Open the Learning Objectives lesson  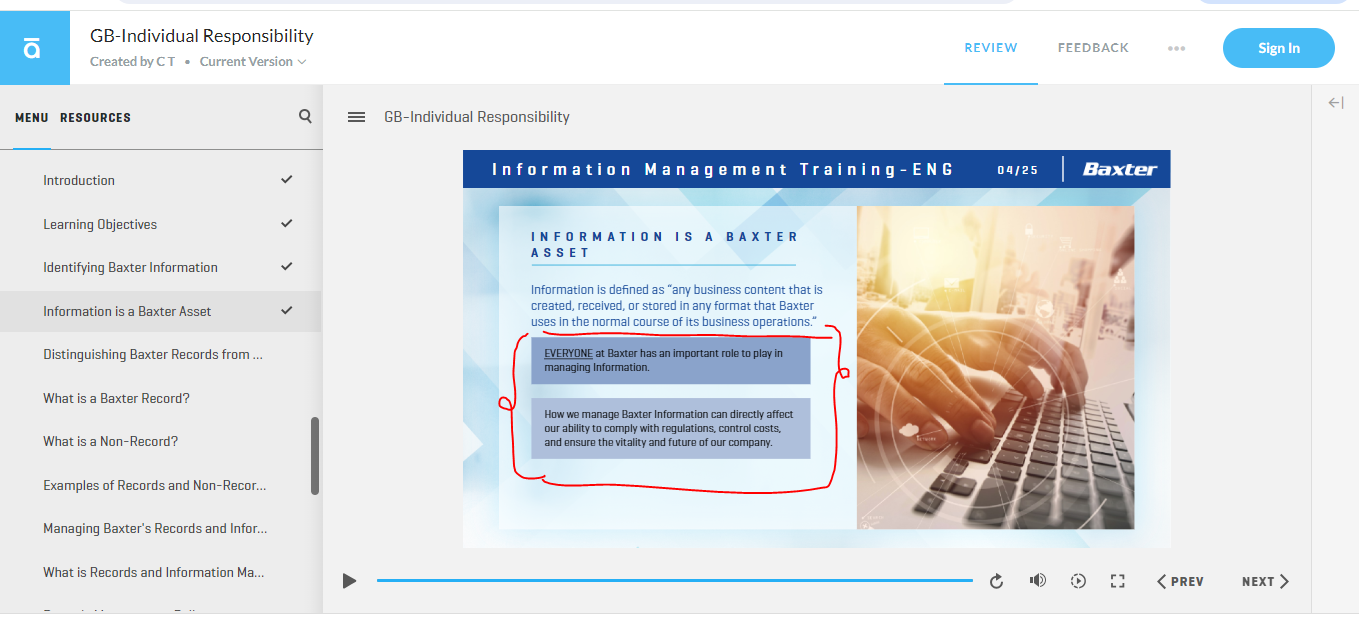[x=160, y=224]
